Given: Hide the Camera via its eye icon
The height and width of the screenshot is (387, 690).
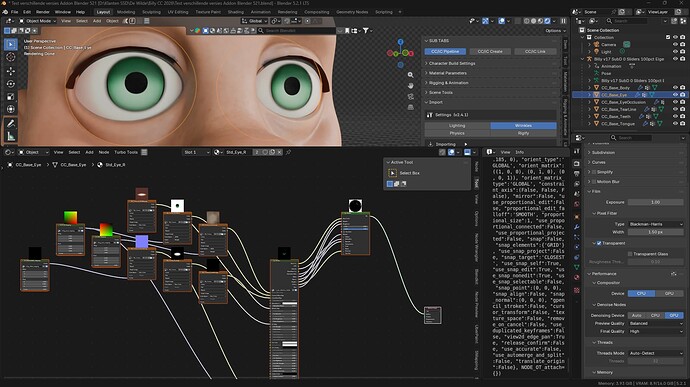Looking at the screenshot, I should (675, 44).
